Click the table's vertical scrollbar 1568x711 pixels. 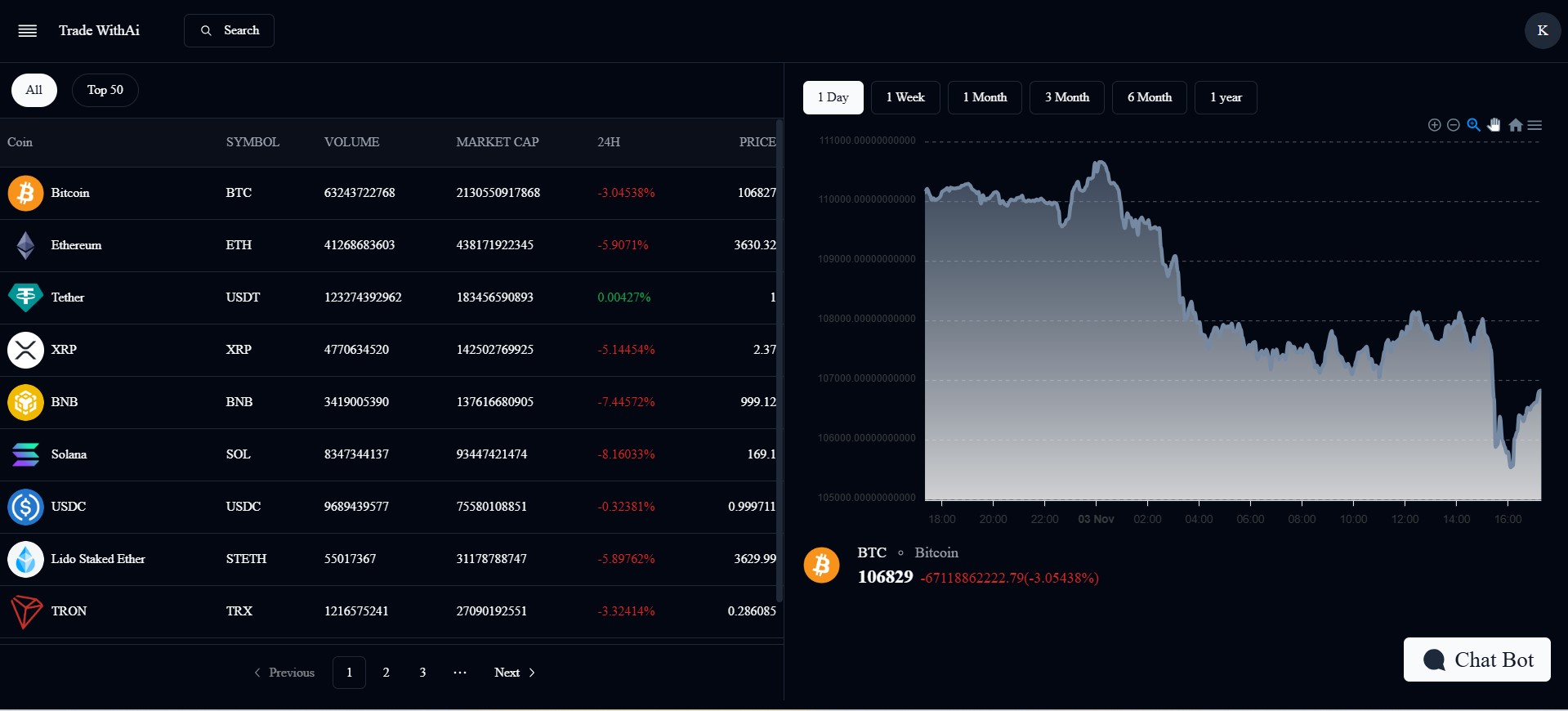(x=780, y=360)
